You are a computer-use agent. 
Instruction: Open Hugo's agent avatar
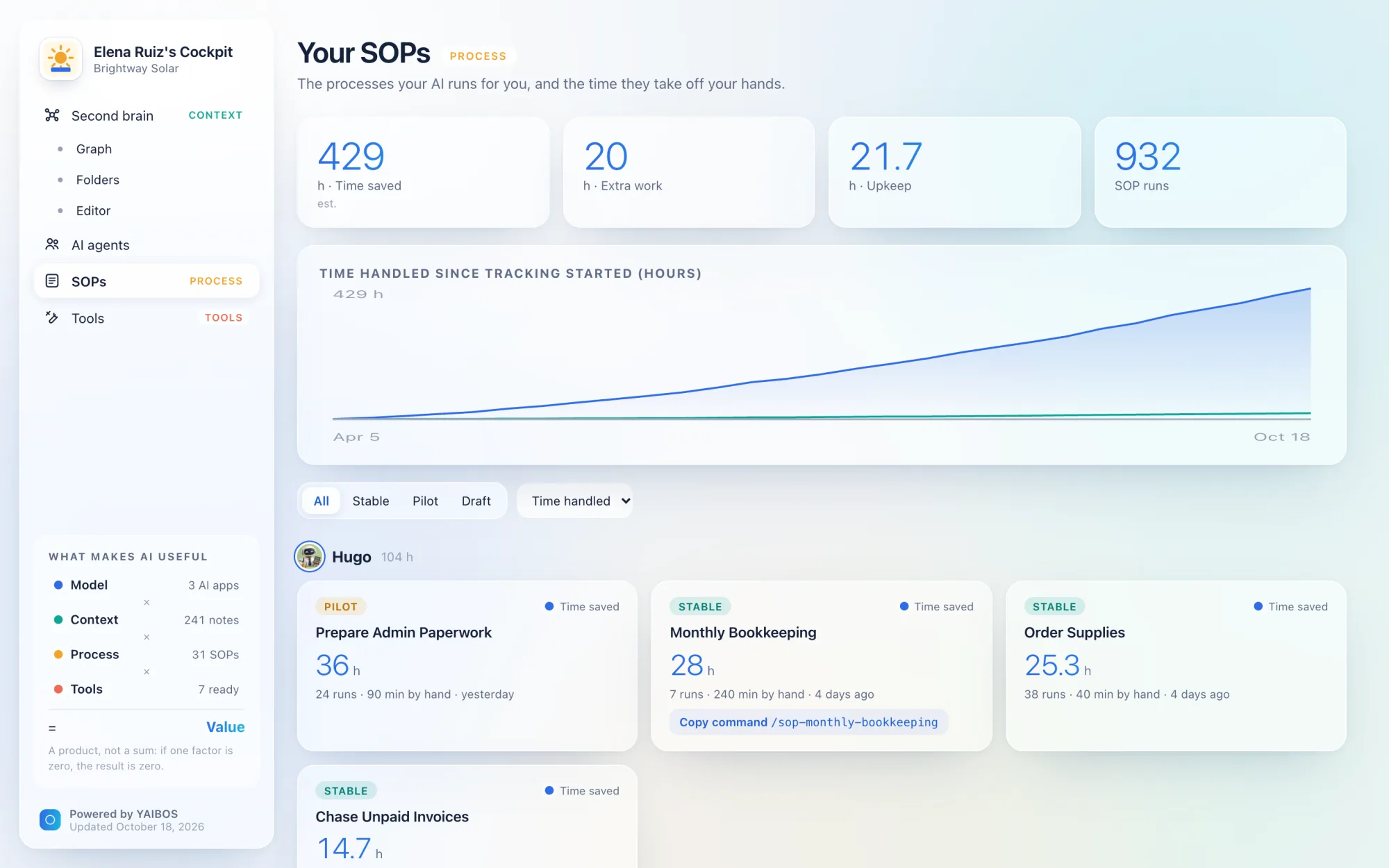point(310,556)
